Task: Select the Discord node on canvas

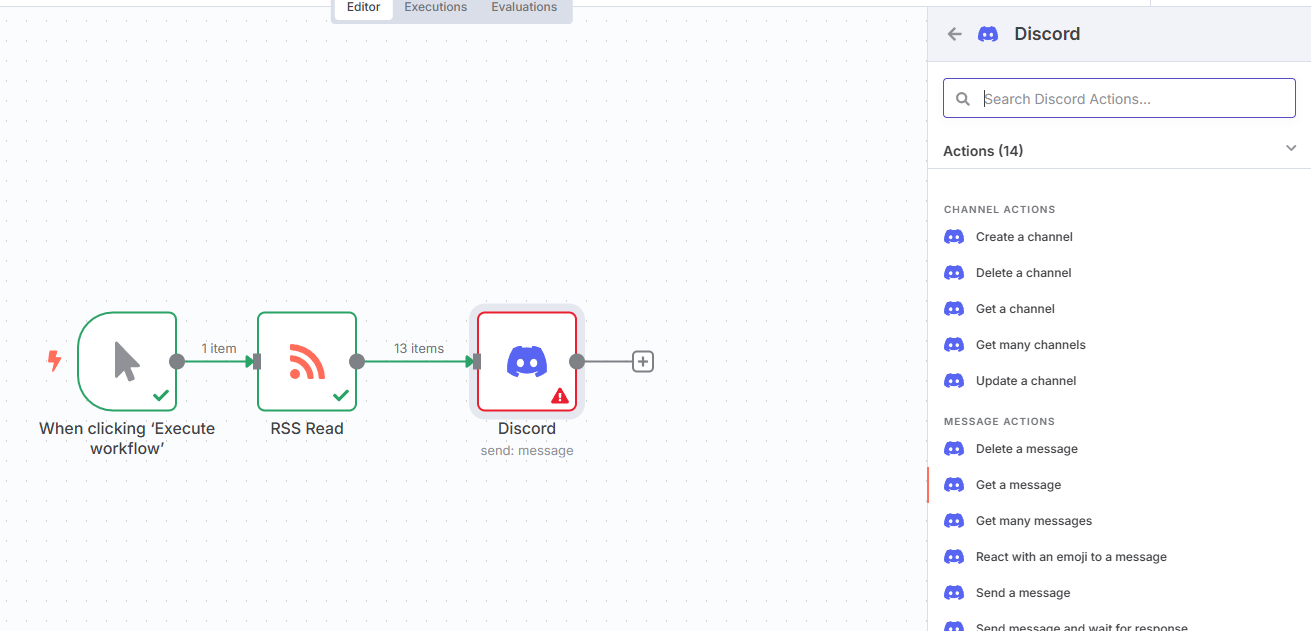Action: point(527,361)
